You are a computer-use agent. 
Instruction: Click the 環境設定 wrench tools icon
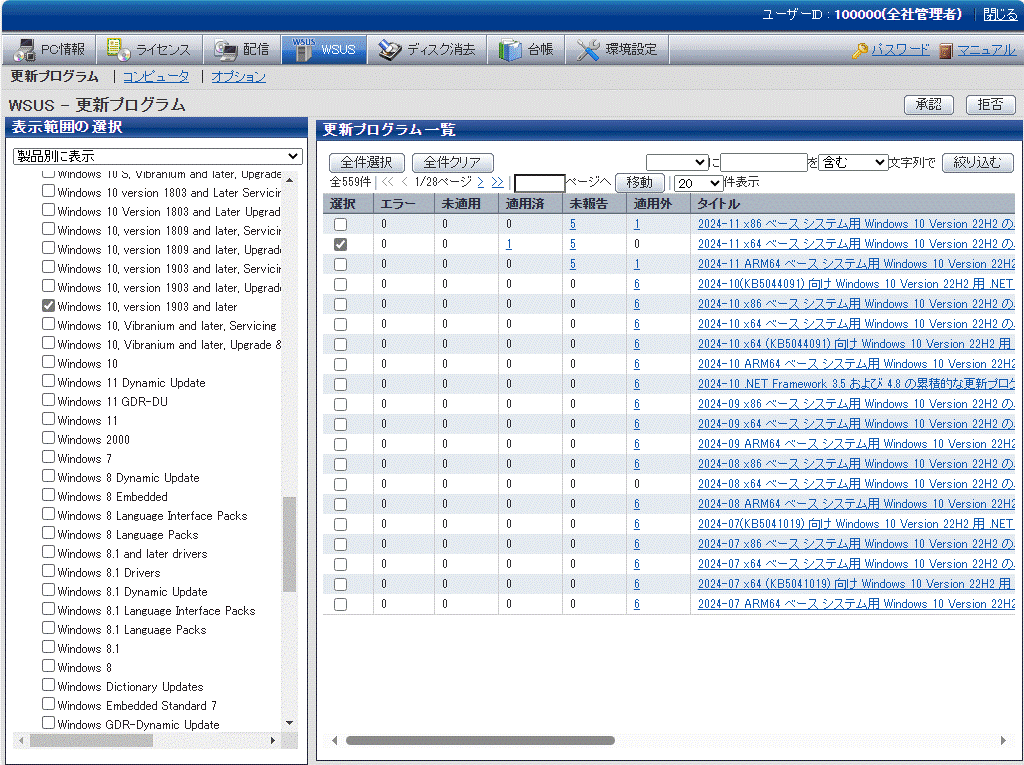pos(588,50)
